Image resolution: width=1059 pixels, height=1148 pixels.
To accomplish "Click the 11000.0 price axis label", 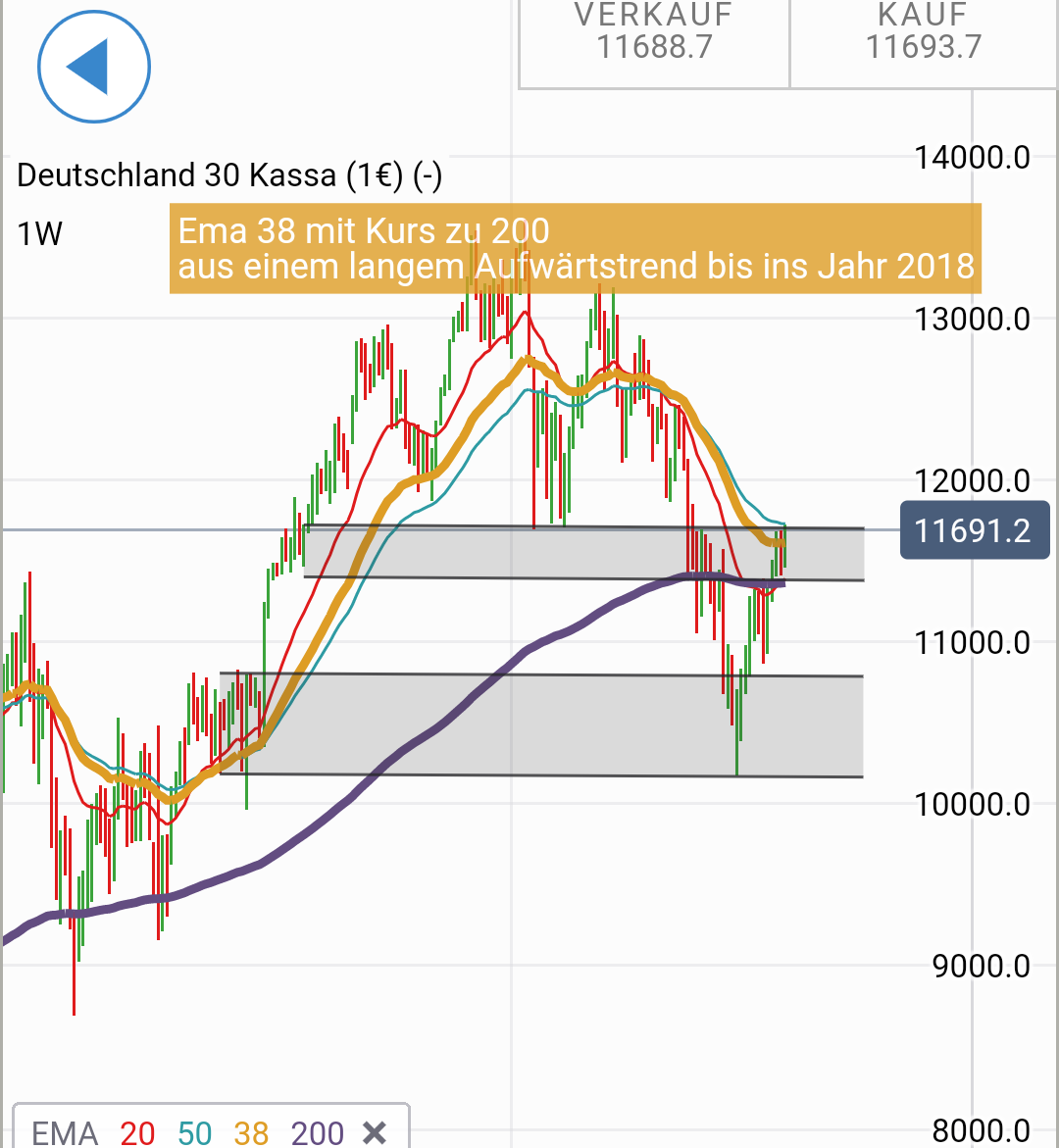I will [973, 643].
